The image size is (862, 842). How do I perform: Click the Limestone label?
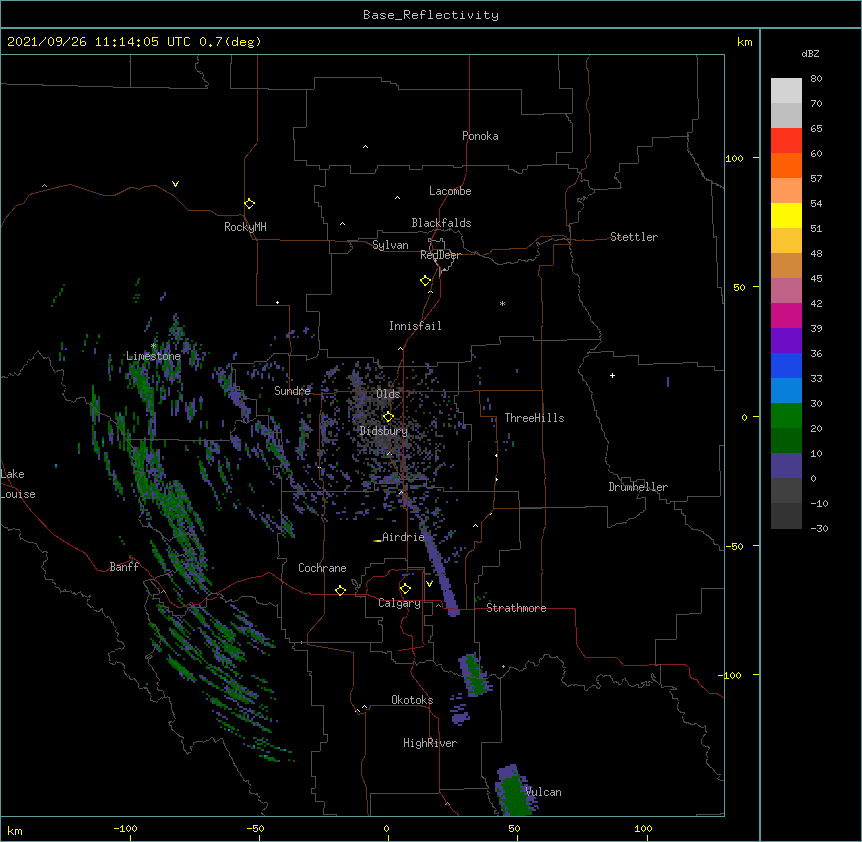153,356
